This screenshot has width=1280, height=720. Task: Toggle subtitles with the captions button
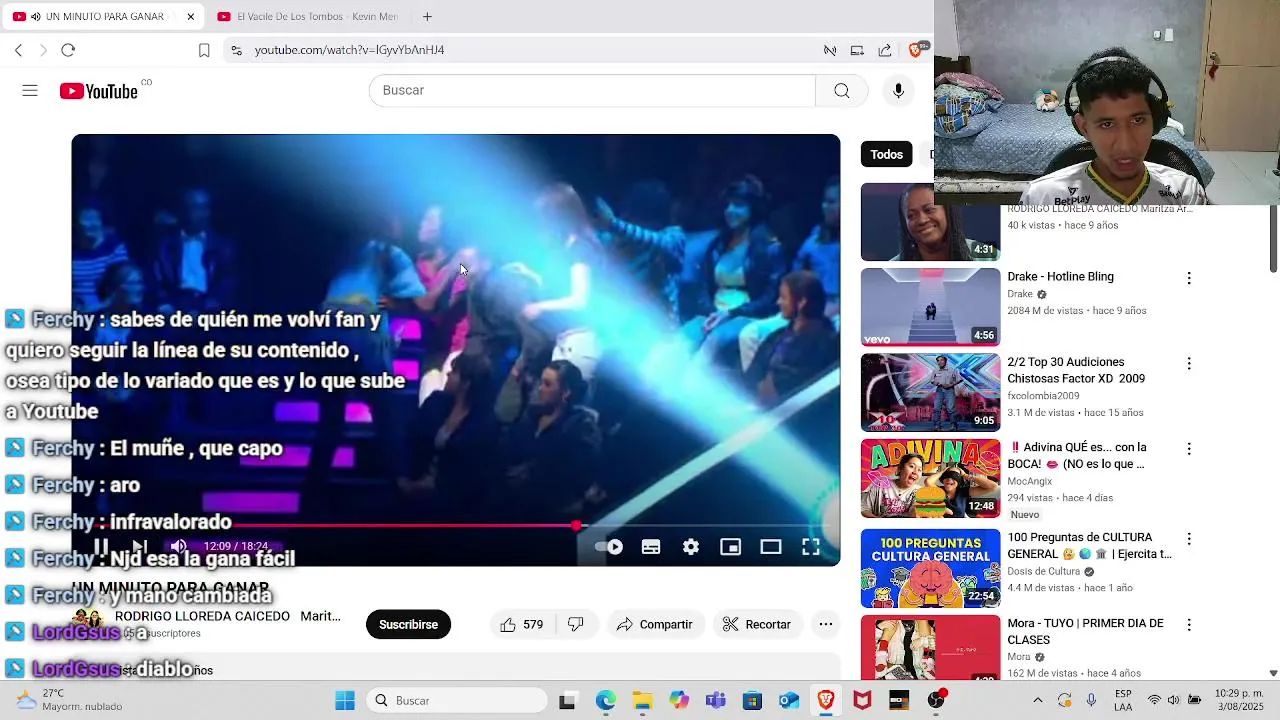(651, 547)
